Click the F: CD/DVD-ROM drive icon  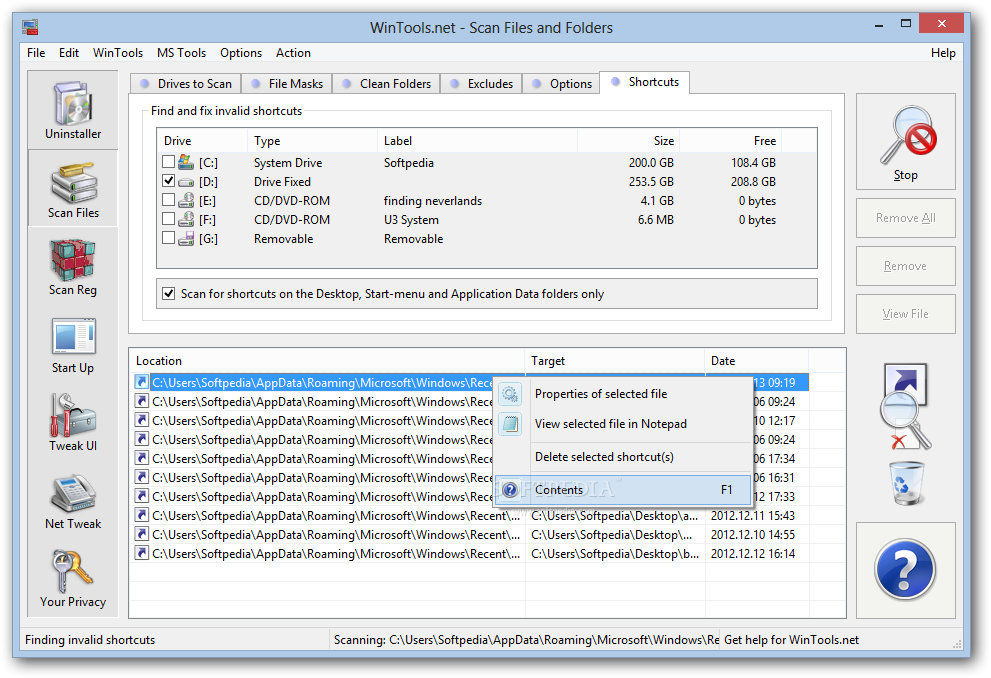click(x=186, y=219)
